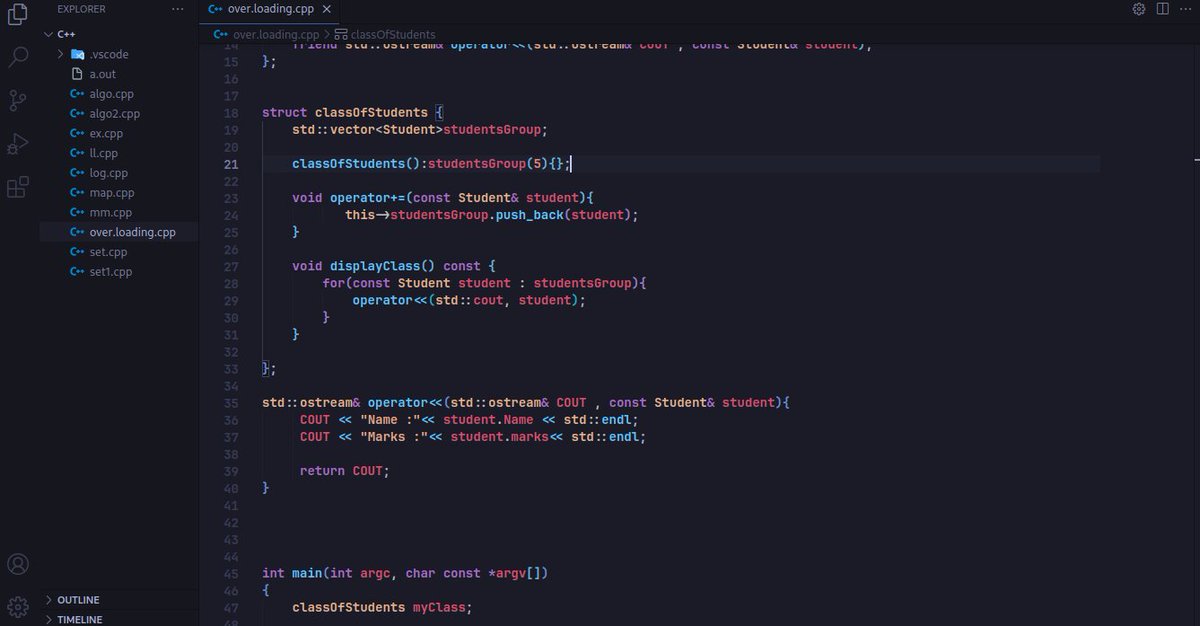Viewport: 1200px width, 626px height.
Task: Click the C++ icon beside algo.cpp
Action: pyautogui.click(x=77, y=94)
